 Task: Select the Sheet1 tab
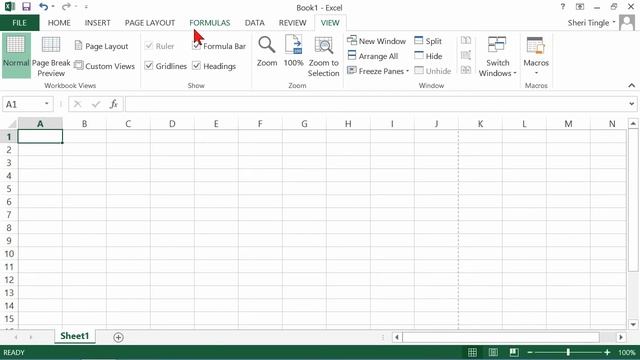click(x=75, y=336)
